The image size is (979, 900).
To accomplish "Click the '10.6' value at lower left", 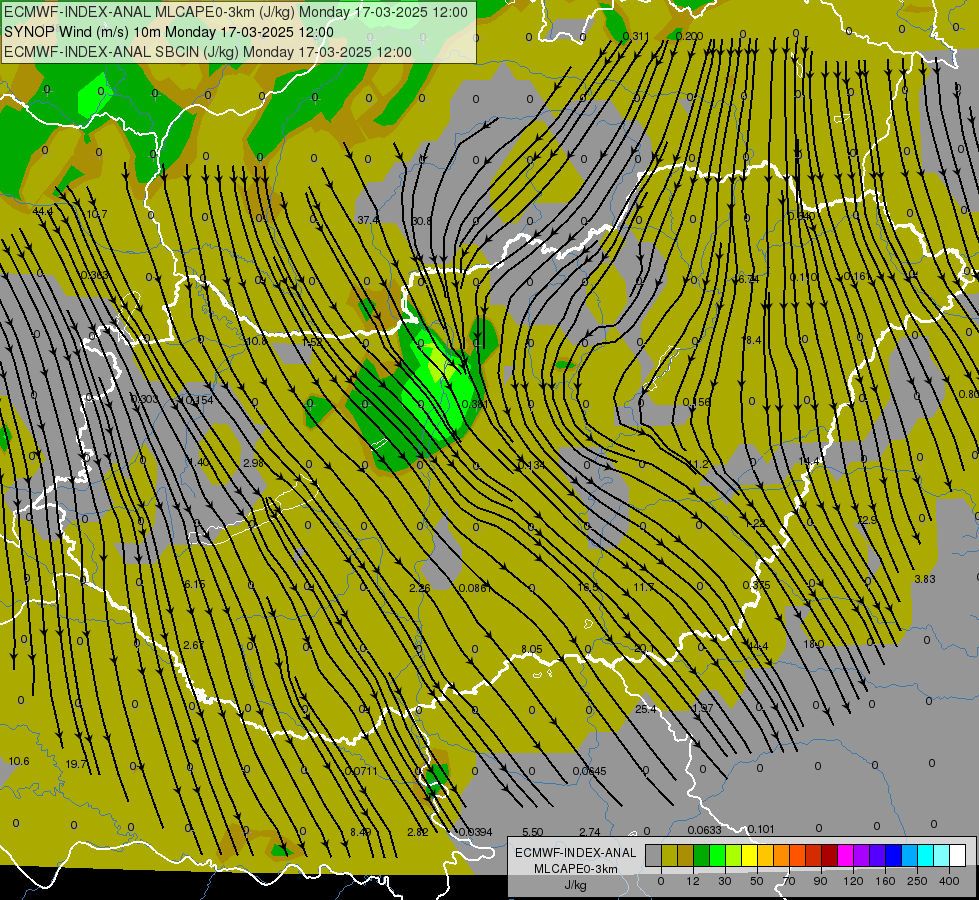I will pyautogui.click(x=19, y=761).
